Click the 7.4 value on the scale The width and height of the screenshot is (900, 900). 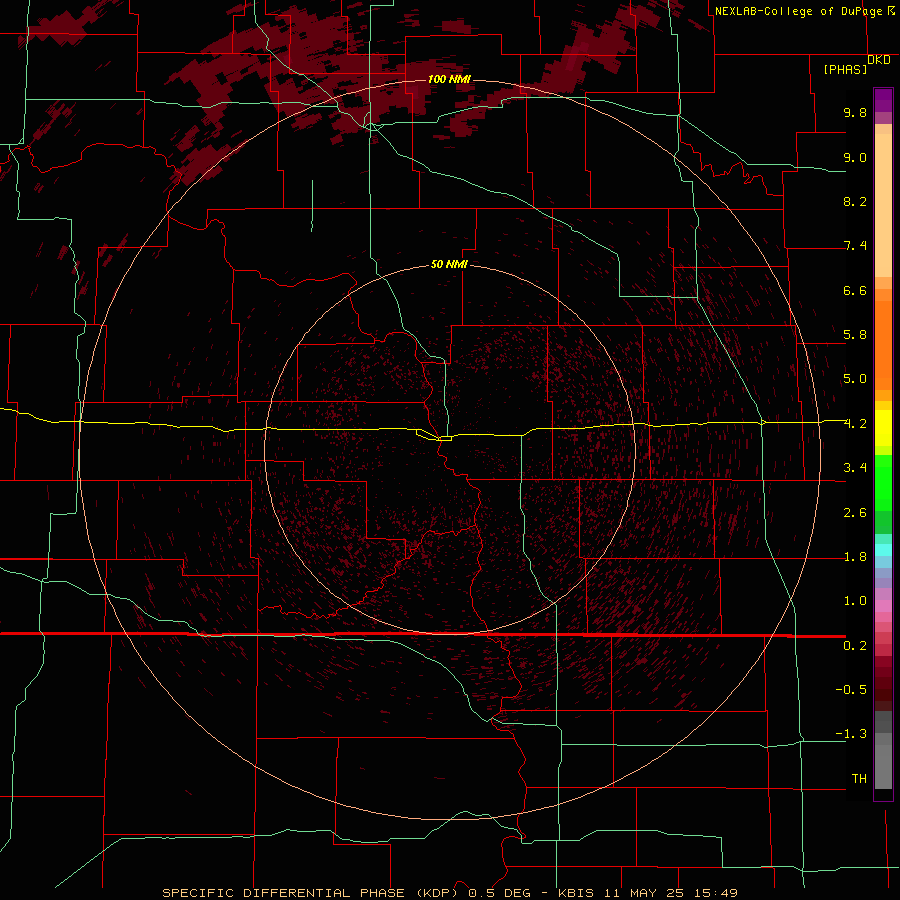(x=855, y=246)
